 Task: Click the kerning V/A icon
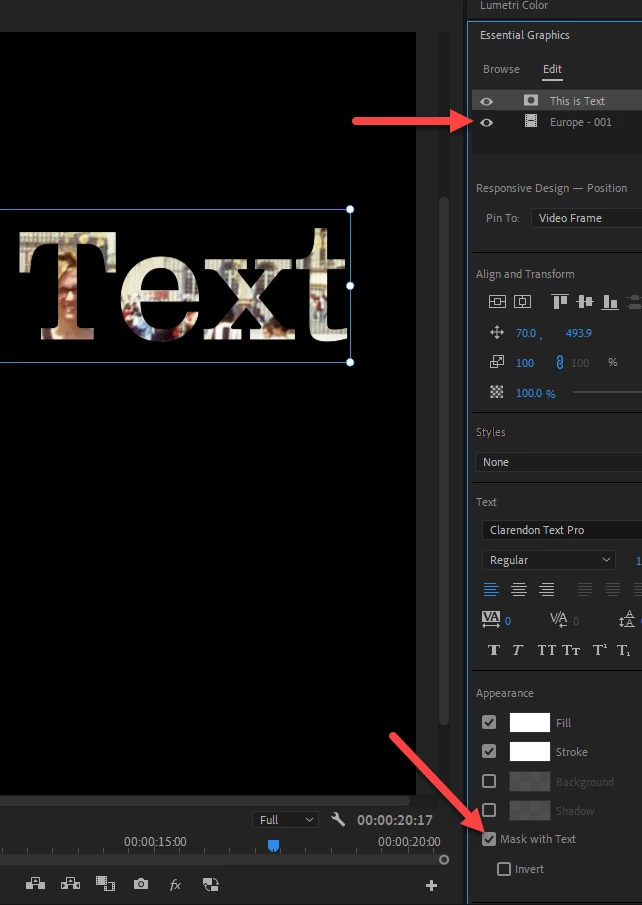[558, 620]
